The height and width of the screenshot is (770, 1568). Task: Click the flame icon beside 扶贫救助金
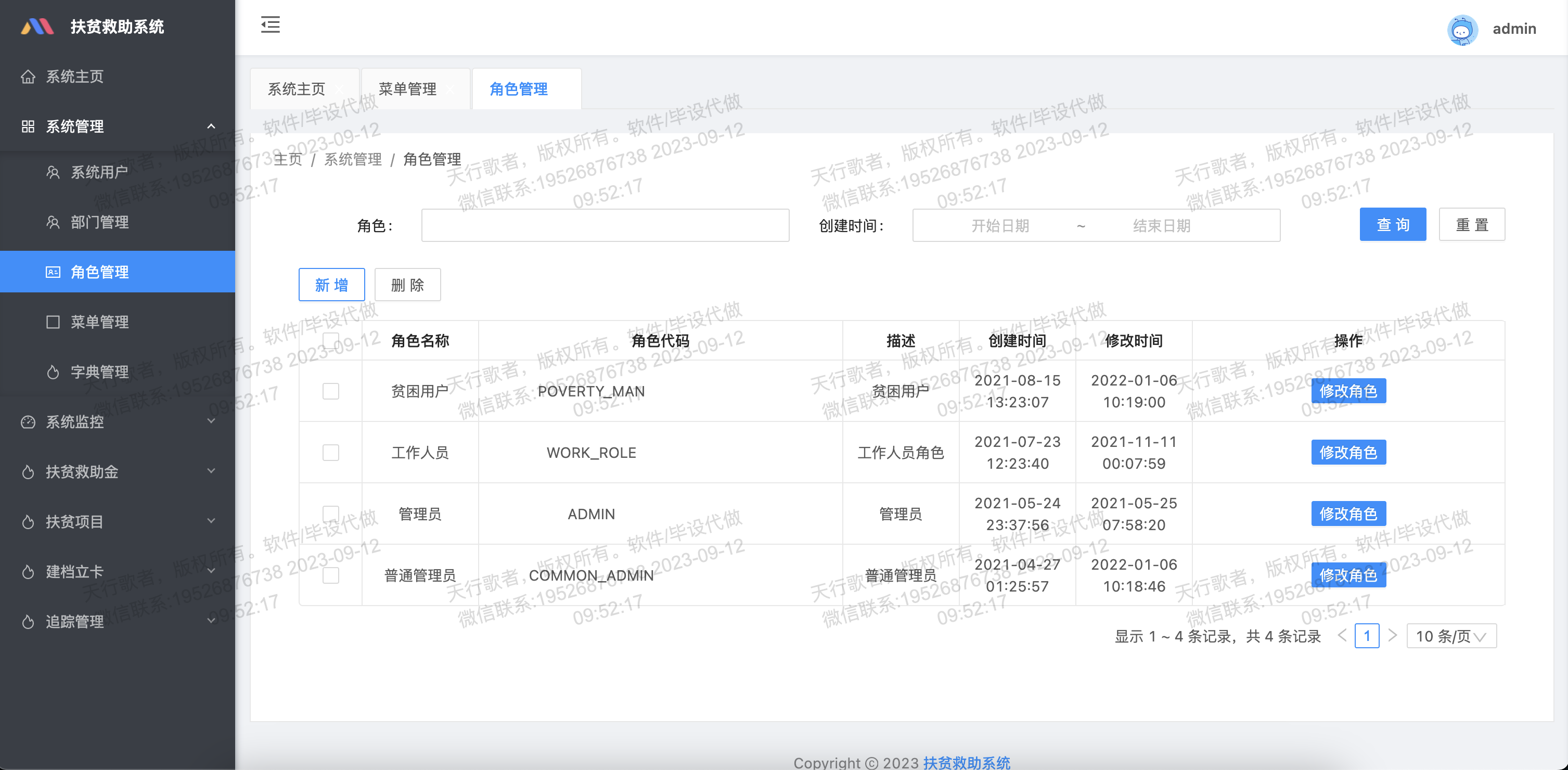(28, 472)
